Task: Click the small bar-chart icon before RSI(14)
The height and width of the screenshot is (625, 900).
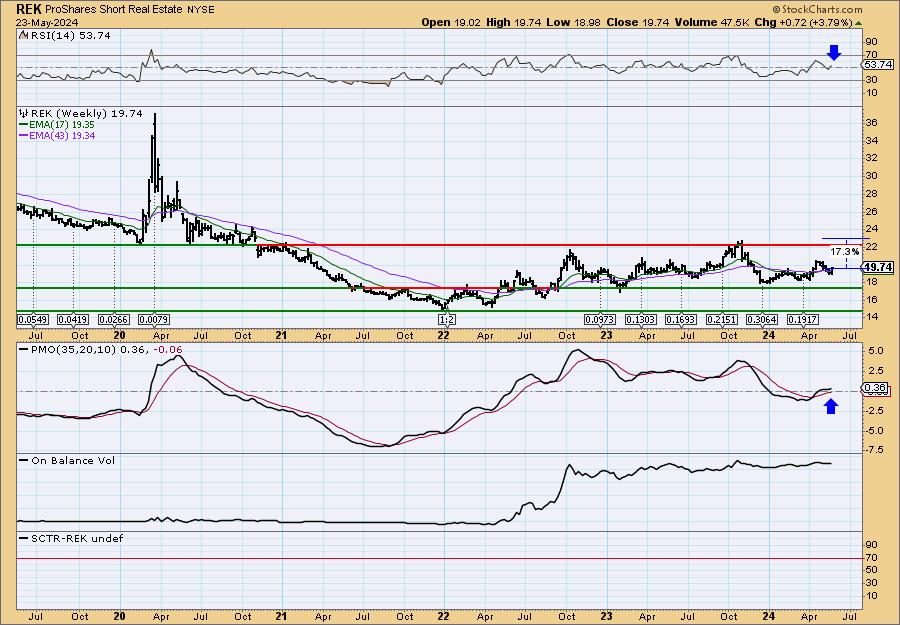Action: coord(23,35)
